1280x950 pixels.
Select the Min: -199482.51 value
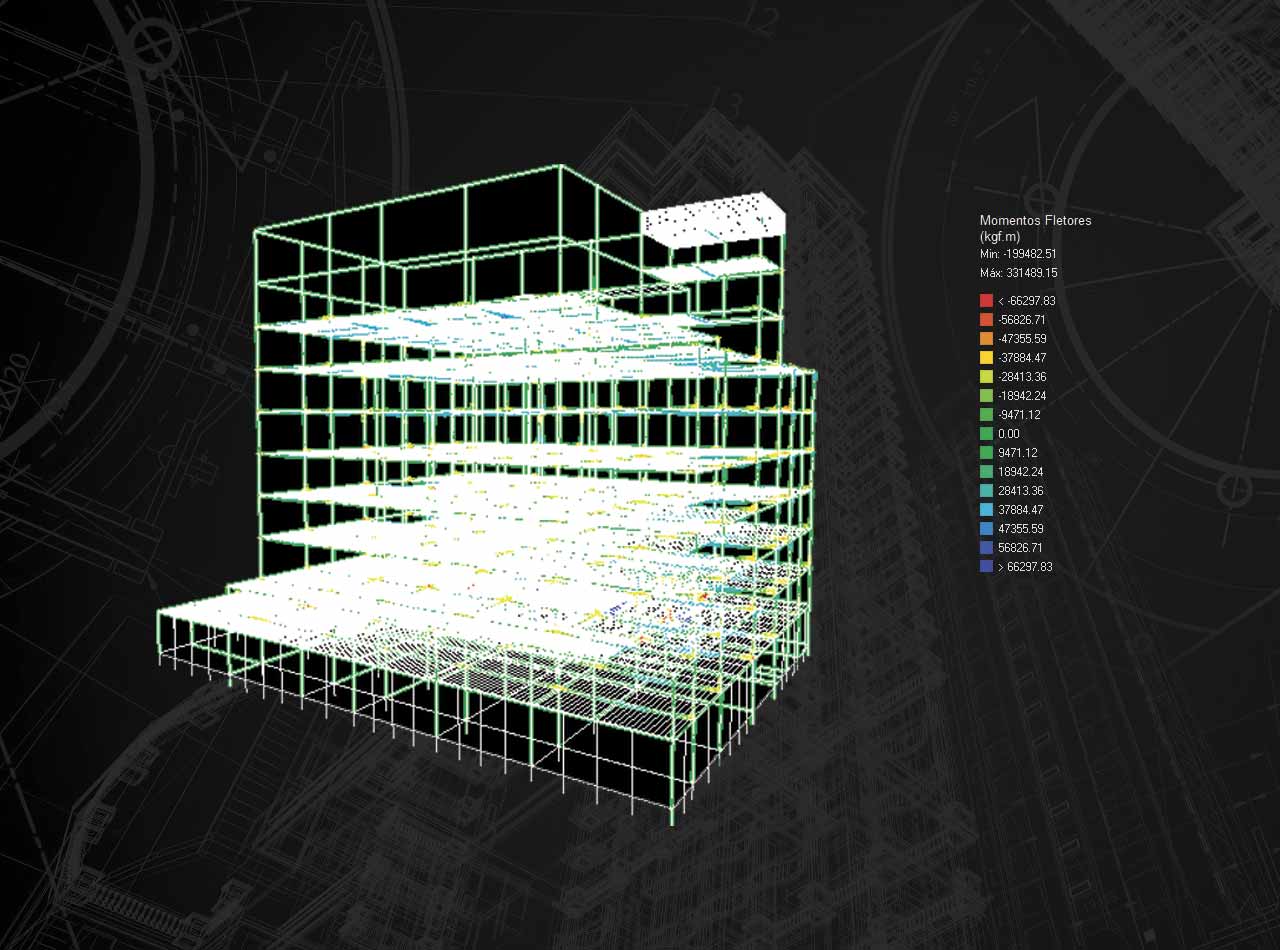click(1018, 254)
